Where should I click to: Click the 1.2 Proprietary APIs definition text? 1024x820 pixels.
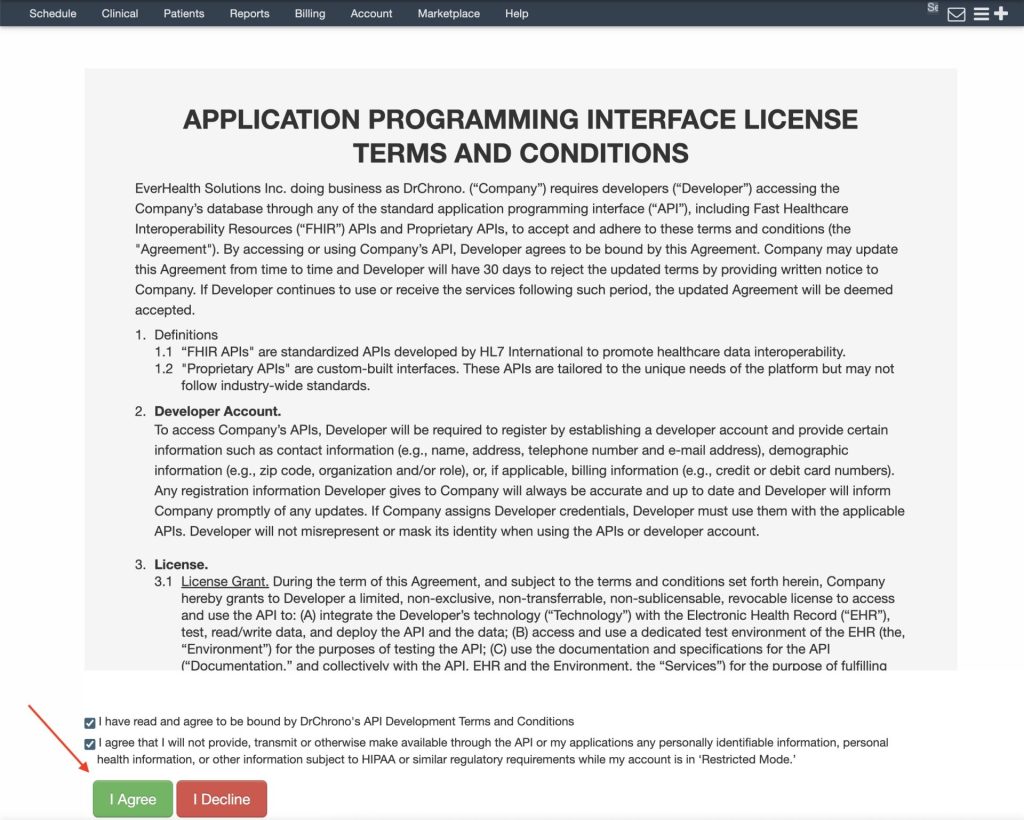[x=537, y=377]
